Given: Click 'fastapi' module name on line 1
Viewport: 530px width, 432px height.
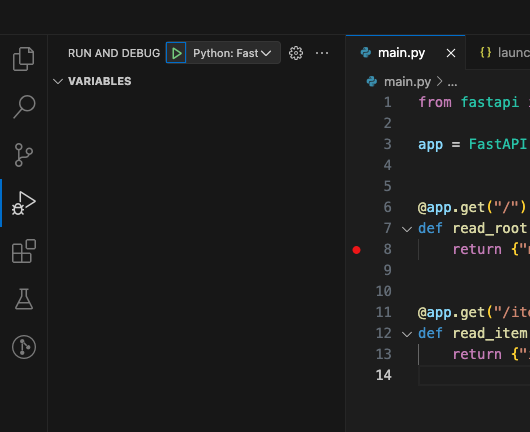Looking at the screenshot, I should [x=490, y=102].
